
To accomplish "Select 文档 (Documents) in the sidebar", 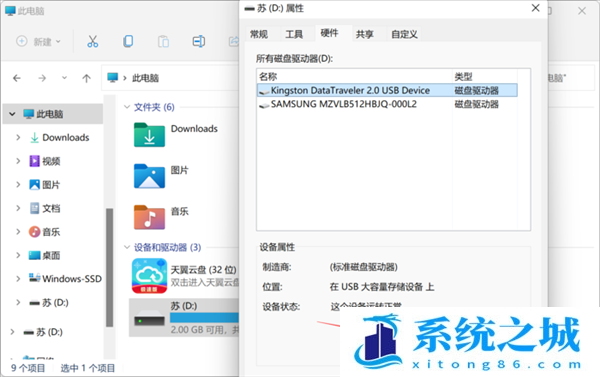I will (x=45, y=208).
